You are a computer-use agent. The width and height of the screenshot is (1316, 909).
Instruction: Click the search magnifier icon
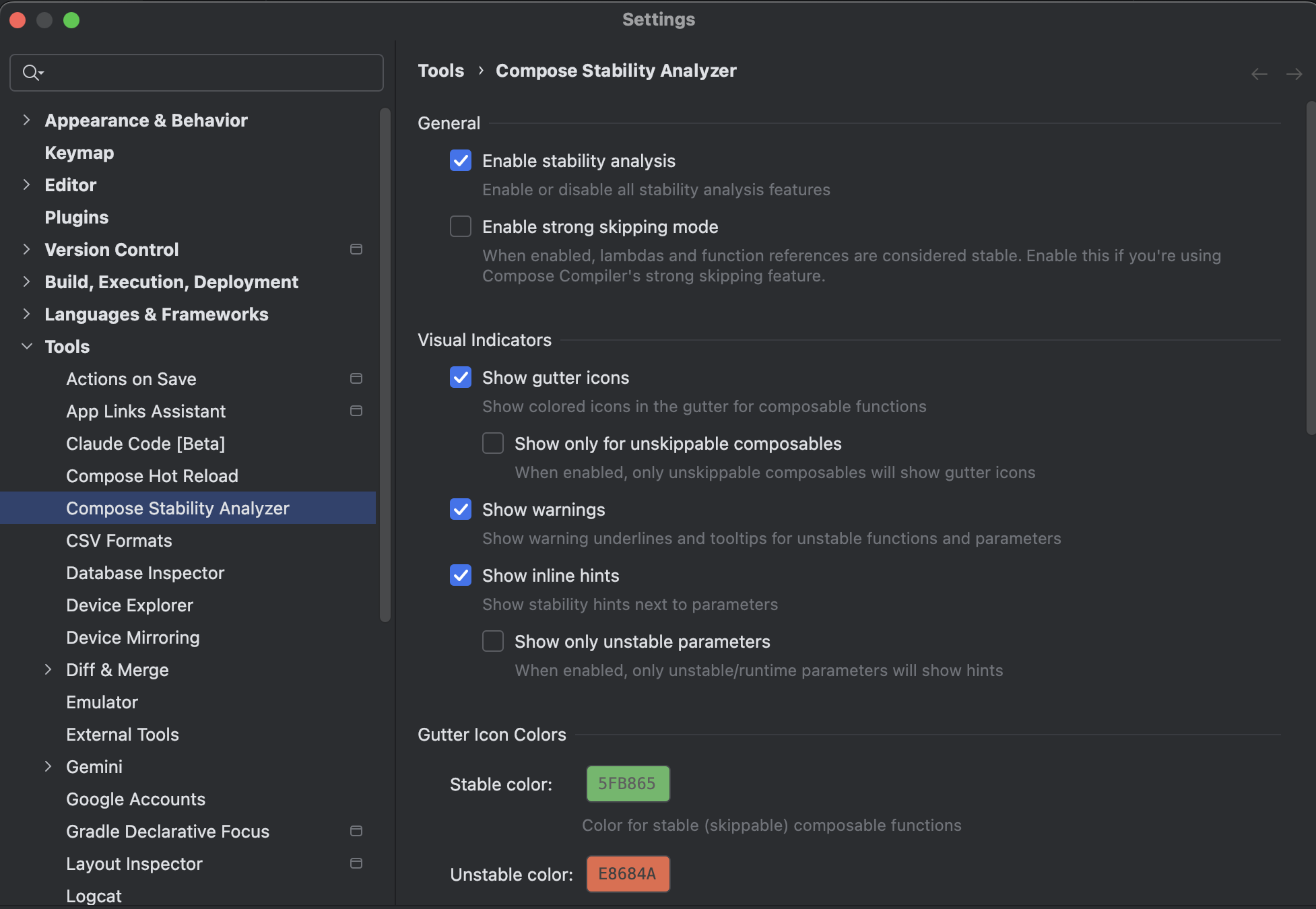(32, 72)
